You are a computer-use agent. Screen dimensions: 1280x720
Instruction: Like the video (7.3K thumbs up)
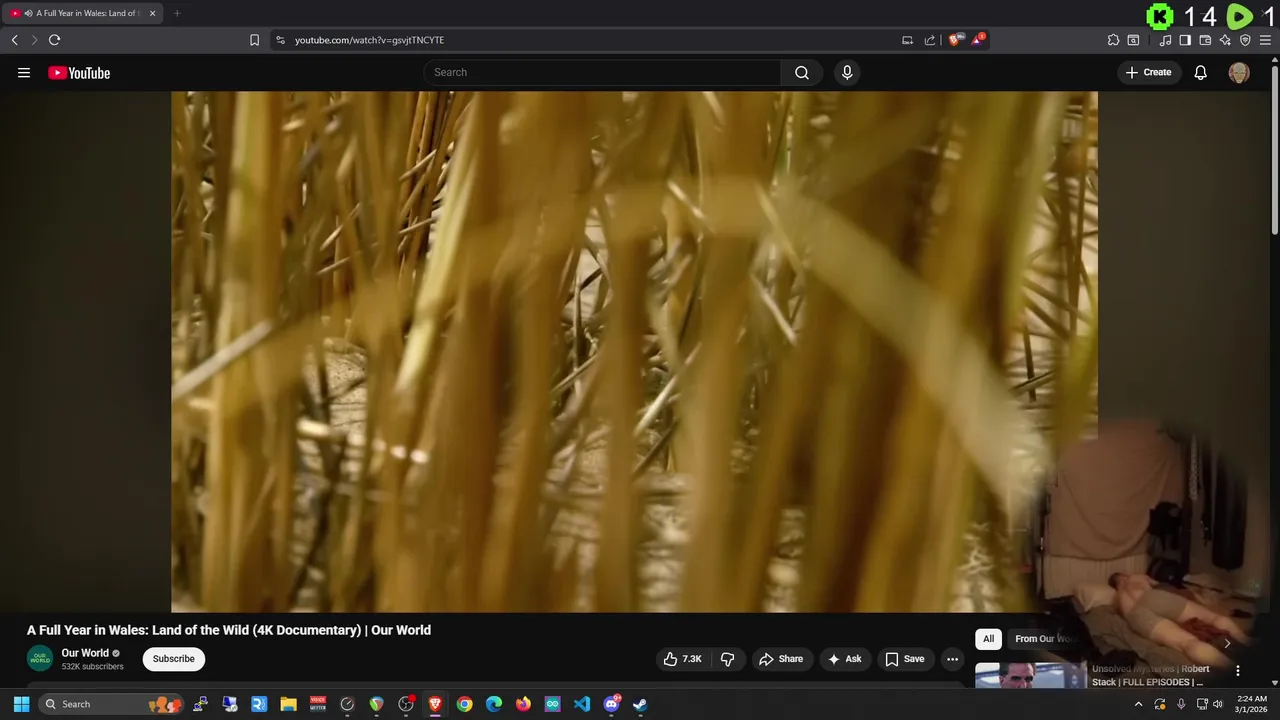point(682,659)
